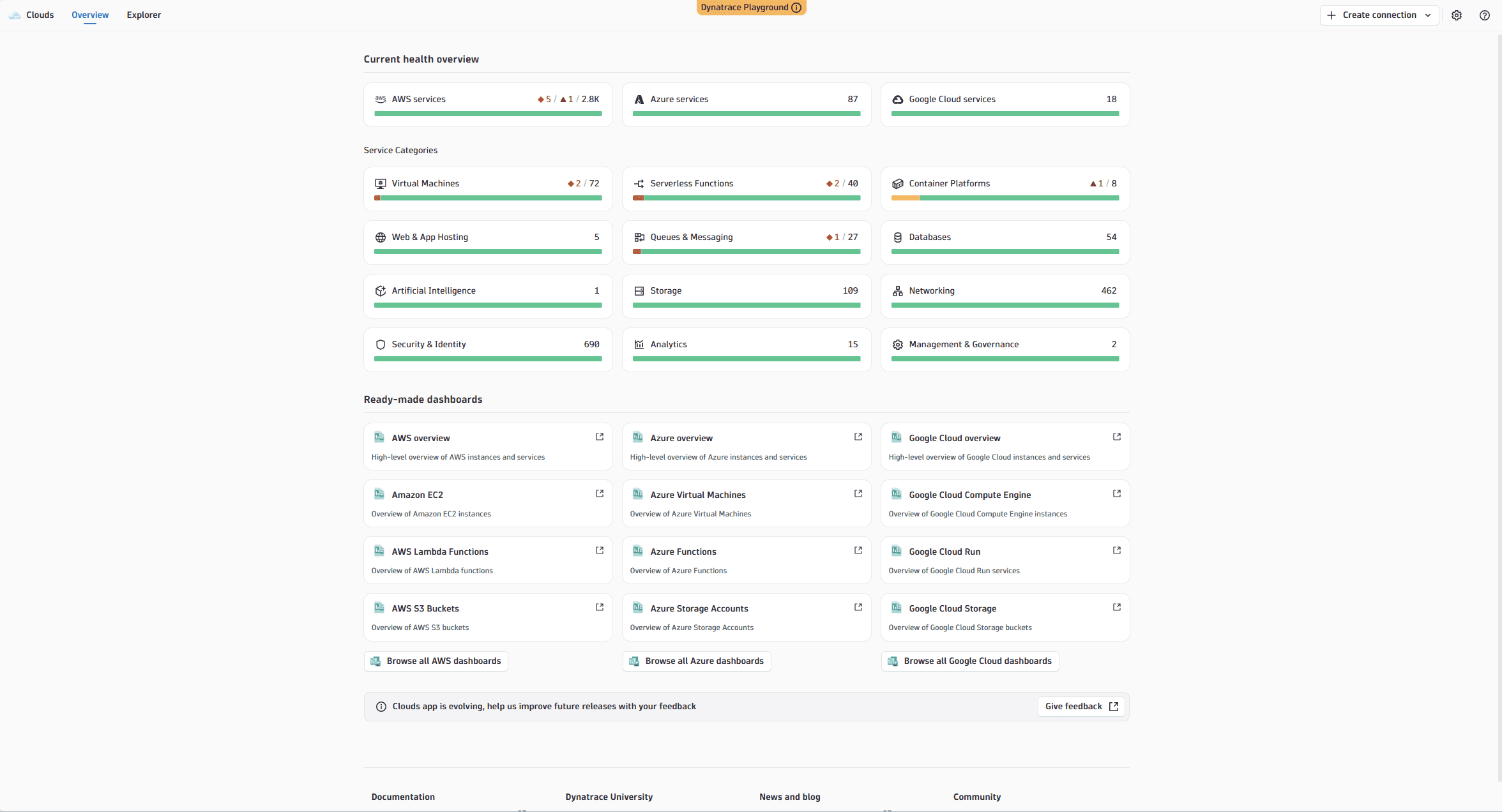Open Amazon EC2 external link icon

coord(600,493)
